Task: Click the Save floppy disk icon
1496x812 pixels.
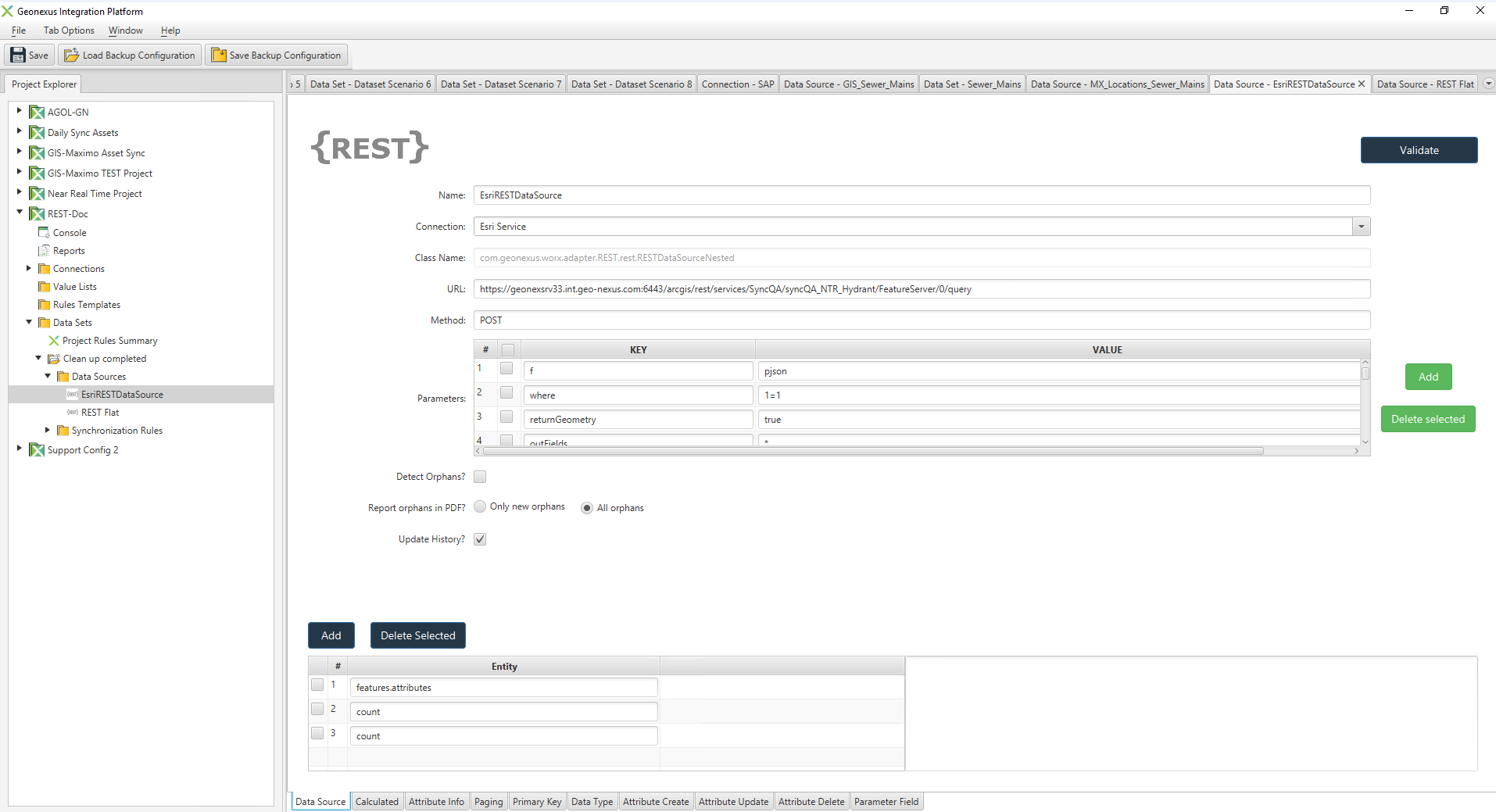Action: [17, 55]
